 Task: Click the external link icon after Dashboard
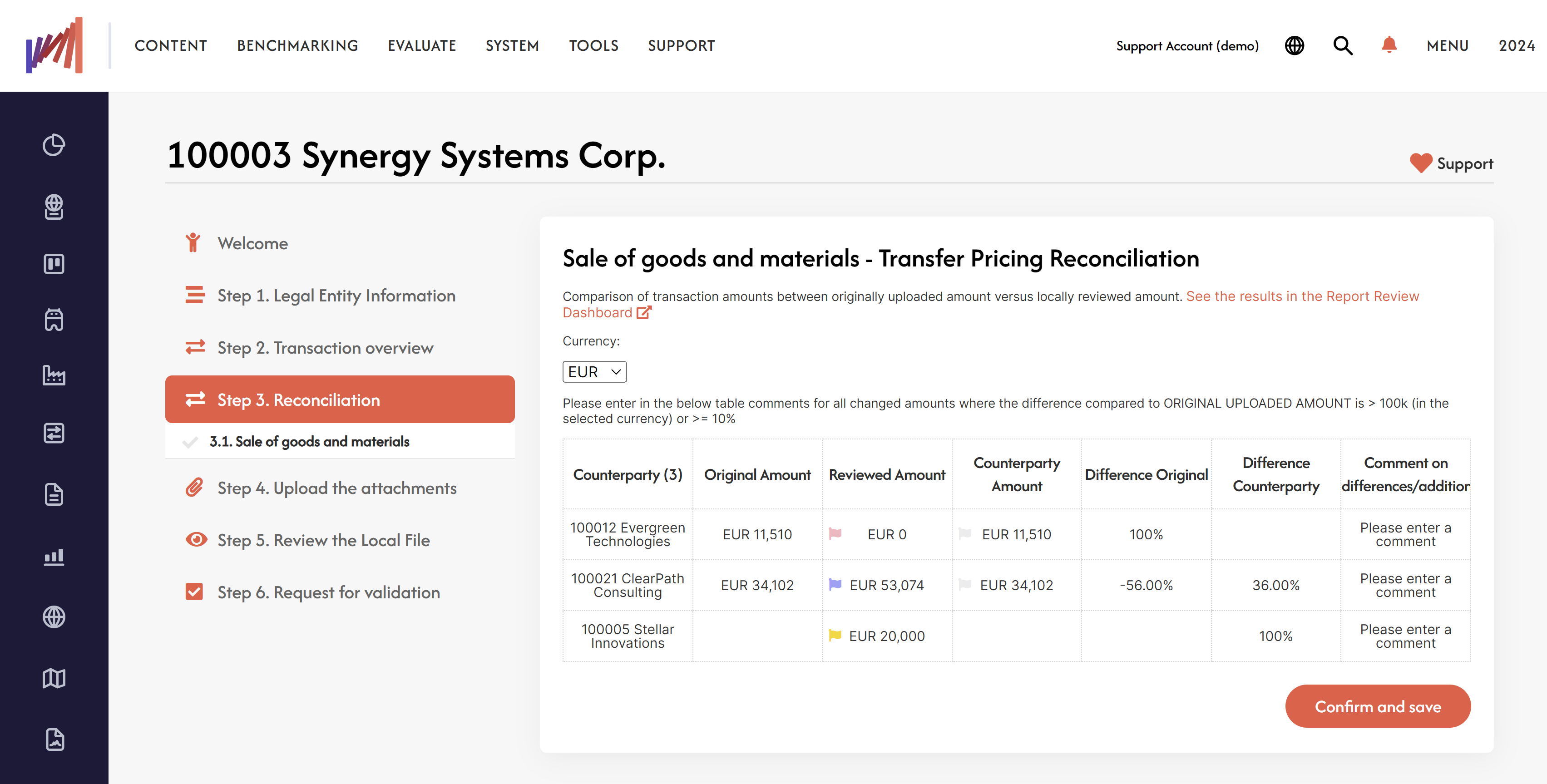644,313
